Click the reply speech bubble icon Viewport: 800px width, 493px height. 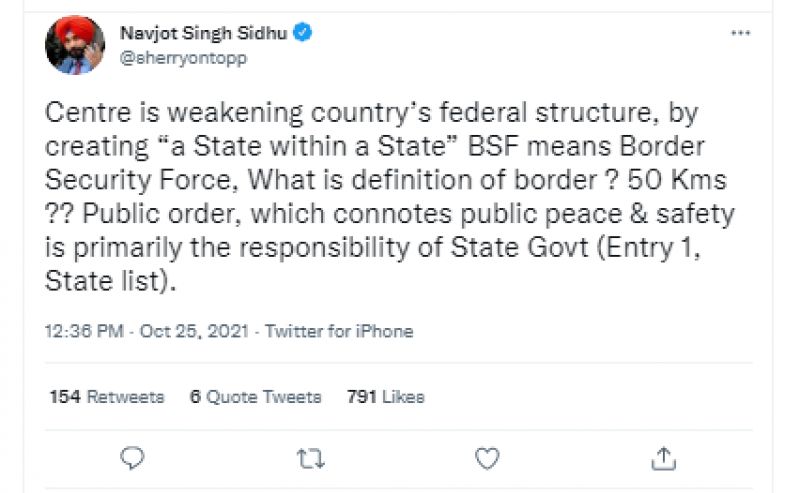(x=133, y=458)
